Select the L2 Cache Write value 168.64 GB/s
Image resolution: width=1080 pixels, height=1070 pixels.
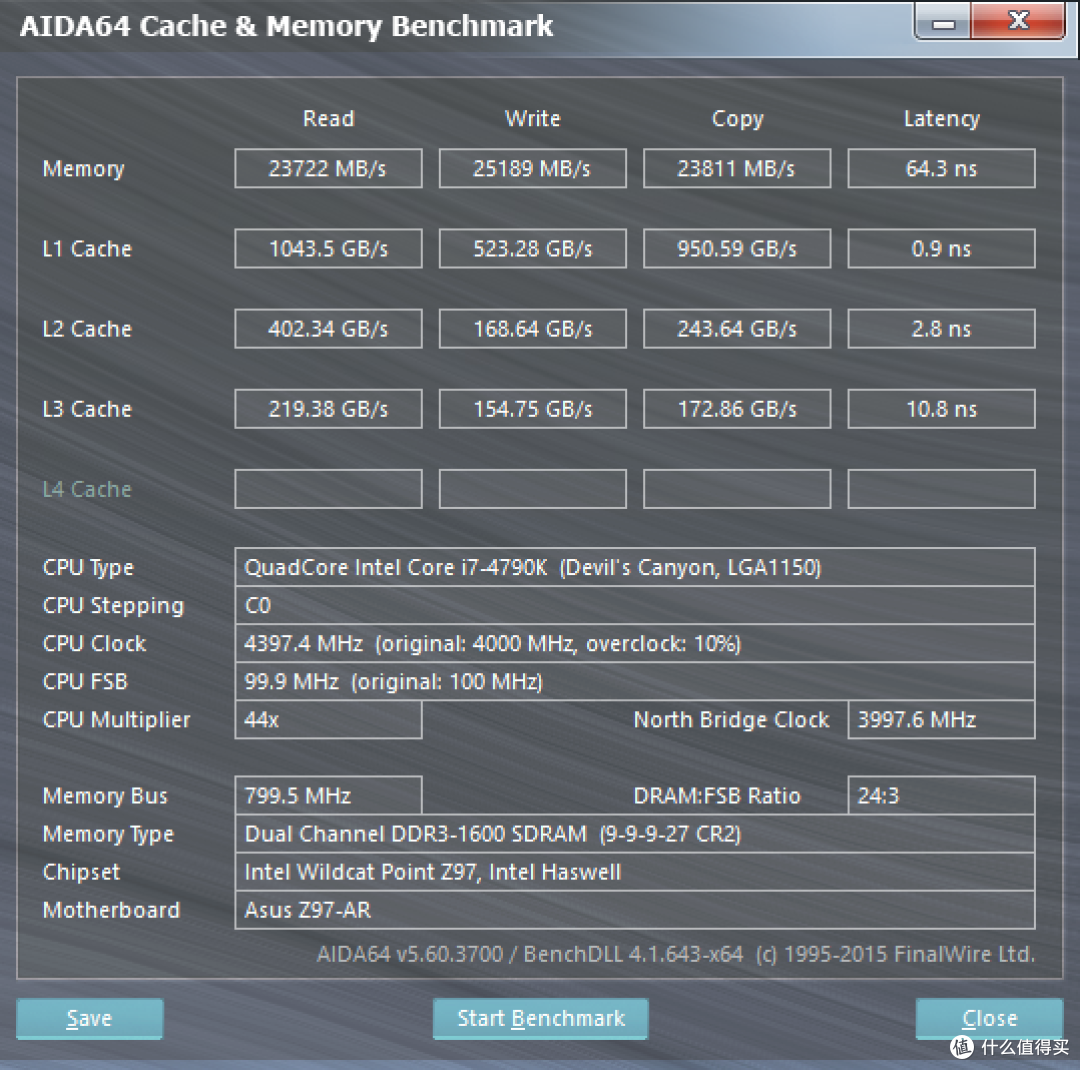(532, 329)
